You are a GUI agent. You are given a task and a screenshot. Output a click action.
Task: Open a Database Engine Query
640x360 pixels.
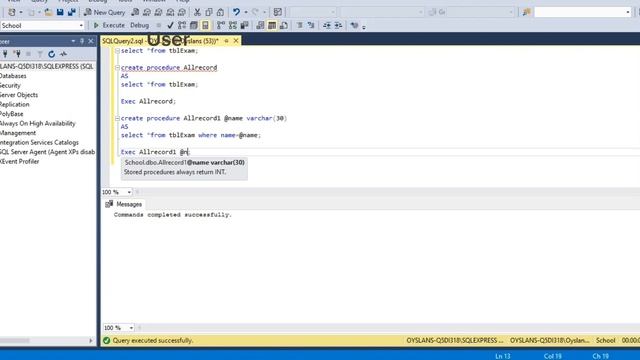click(x=135, y=12)
